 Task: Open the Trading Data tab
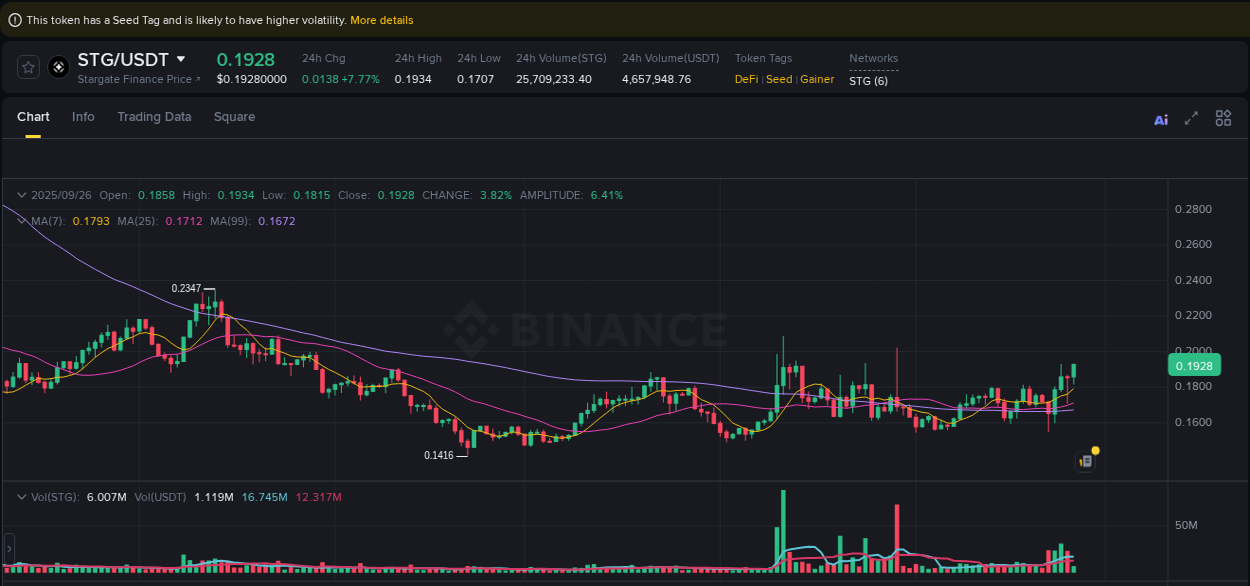(154, 117)
